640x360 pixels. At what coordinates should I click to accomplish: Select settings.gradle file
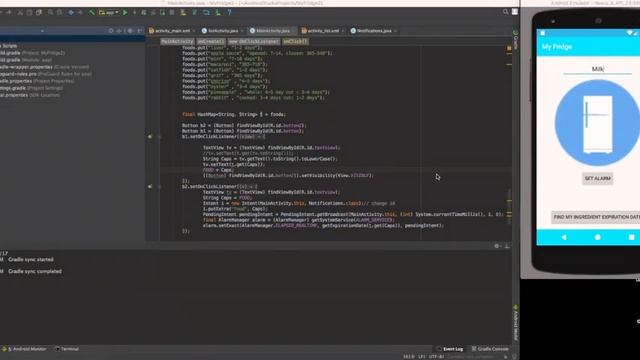[x=31, y=88]
